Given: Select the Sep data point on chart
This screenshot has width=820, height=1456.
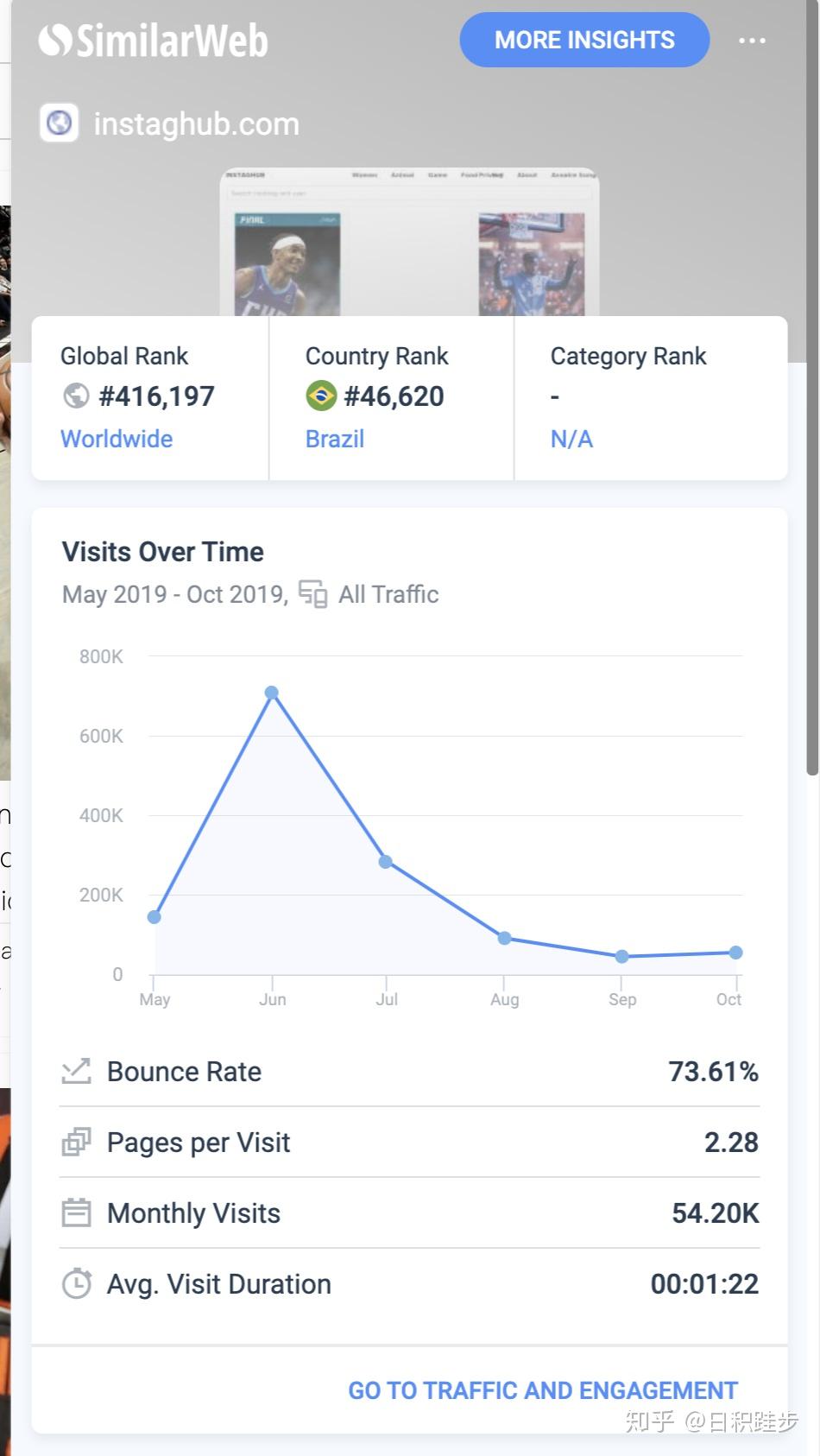Looking at the screenshot, I should coord(621,957).
